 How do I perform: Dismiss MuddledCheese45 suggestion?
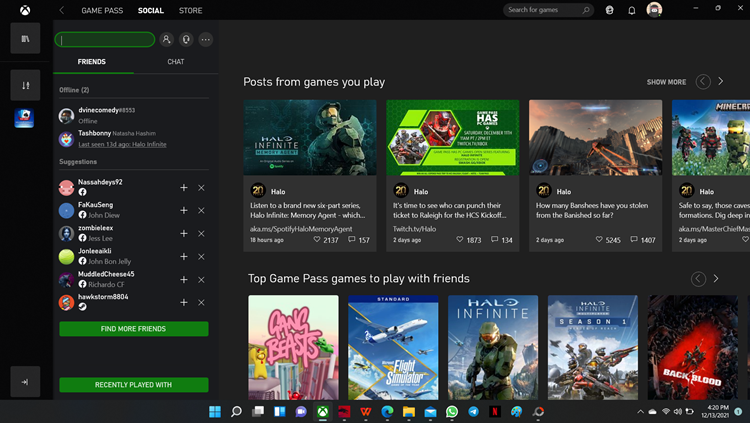click(201, 279)
